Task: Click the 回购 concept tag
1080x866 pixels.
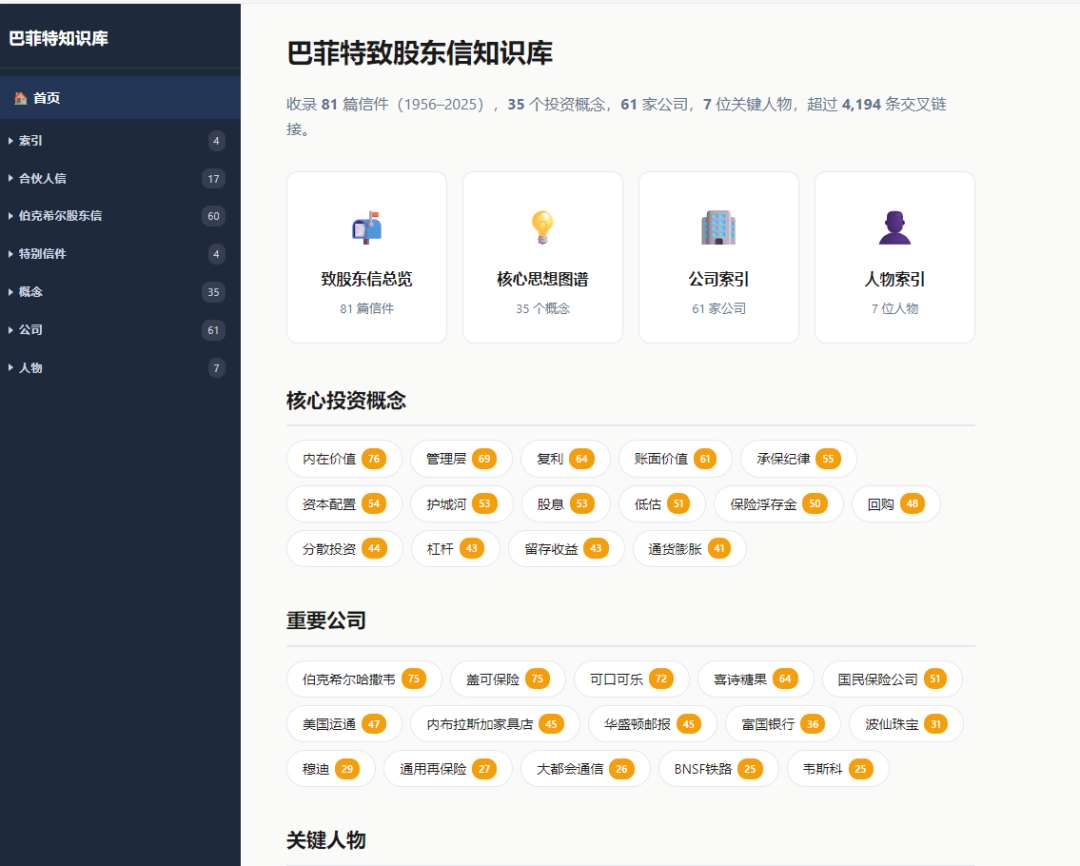Action: 895,504
